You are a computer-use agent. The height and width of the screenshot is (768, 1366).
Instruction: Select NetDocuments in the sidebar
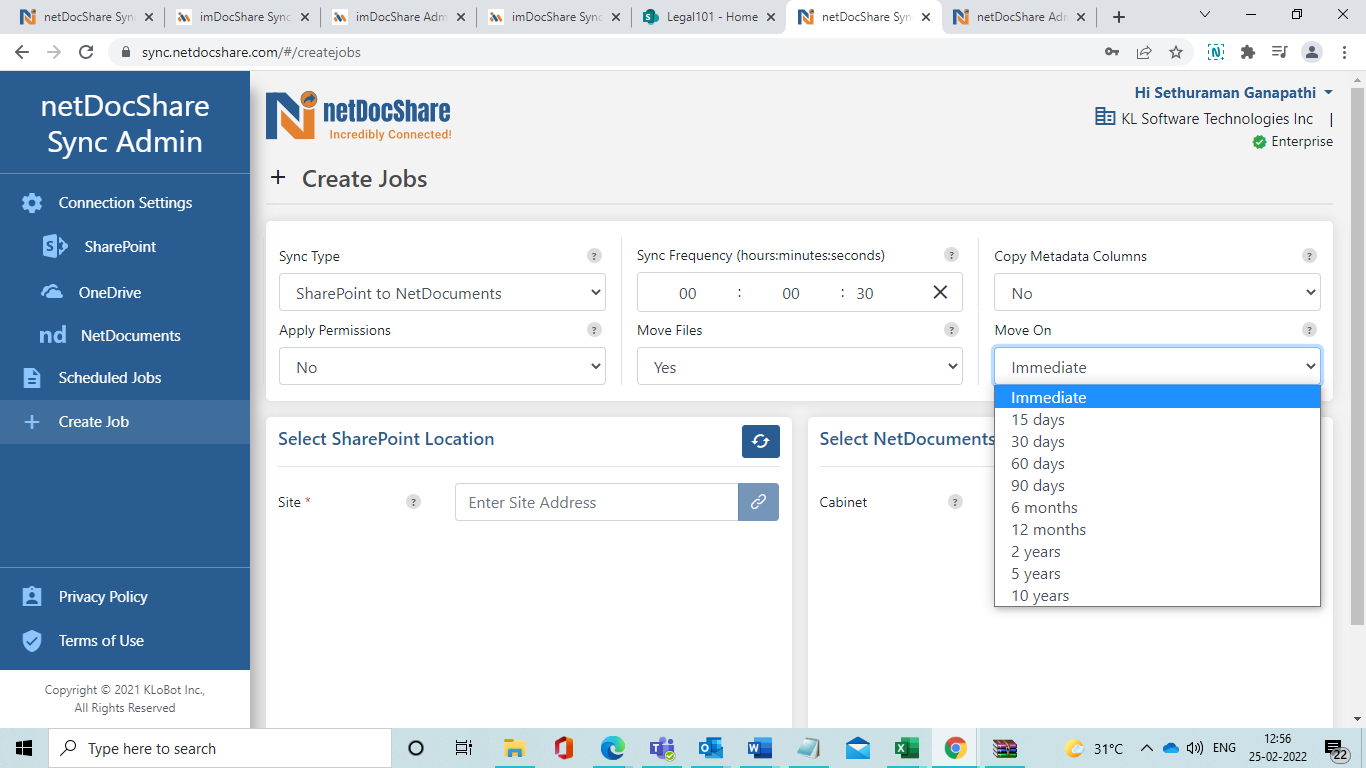pyautogui.click(x=130, y=336)
